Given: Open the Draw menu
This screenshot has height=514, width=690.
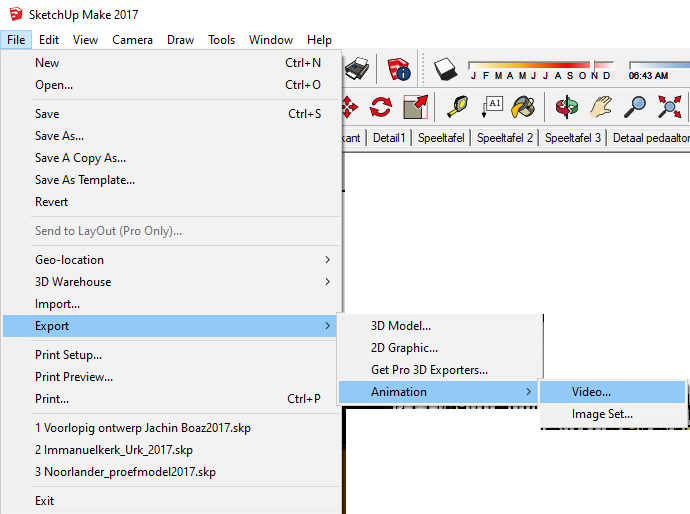Looking at the screenshot, I should (180, 40).
